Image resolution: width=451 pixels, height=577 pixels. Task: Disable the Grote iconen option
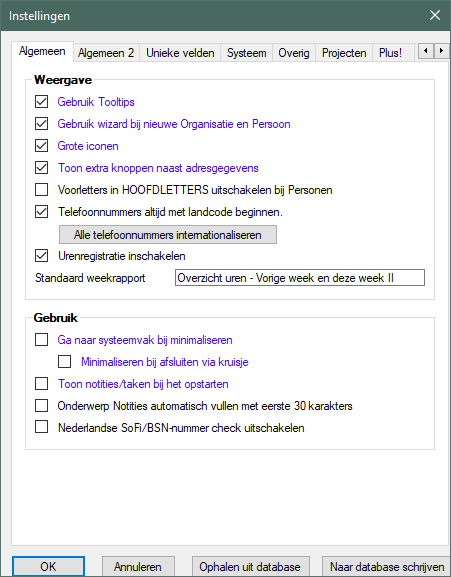[x=41, y=146]
